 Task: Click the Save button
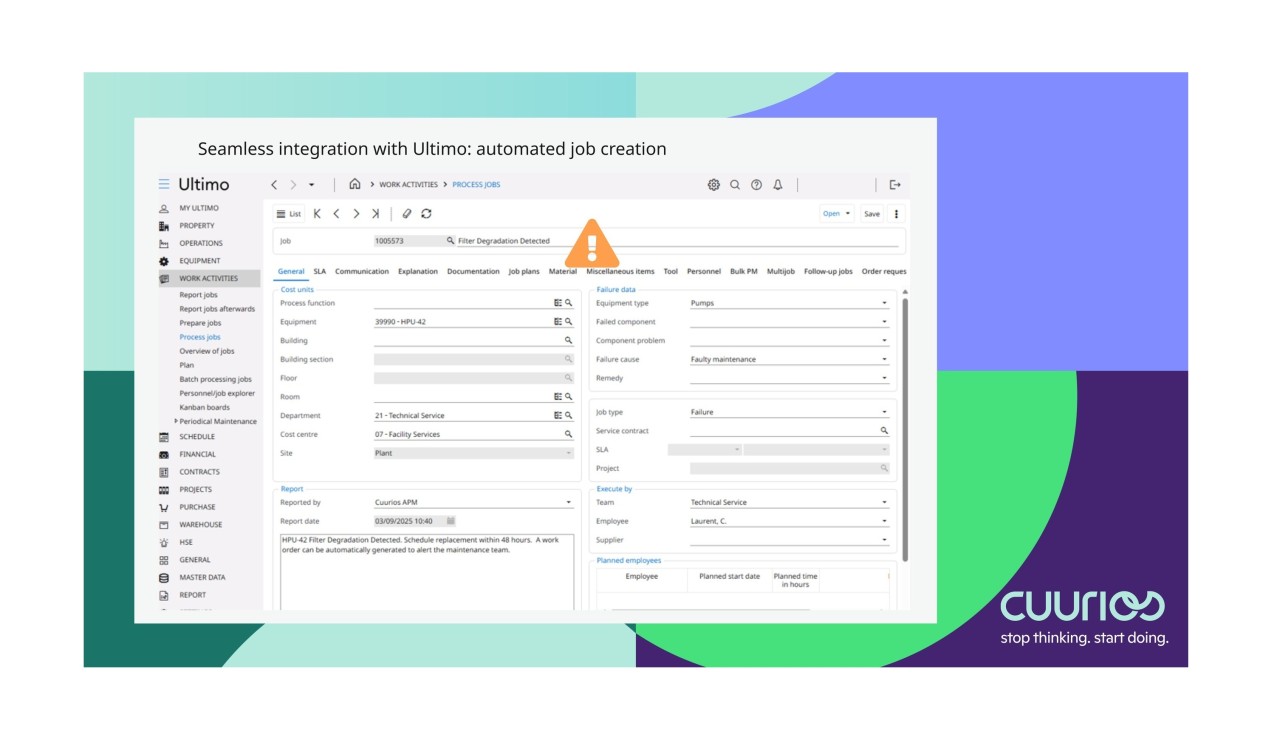tap(872, 214)
